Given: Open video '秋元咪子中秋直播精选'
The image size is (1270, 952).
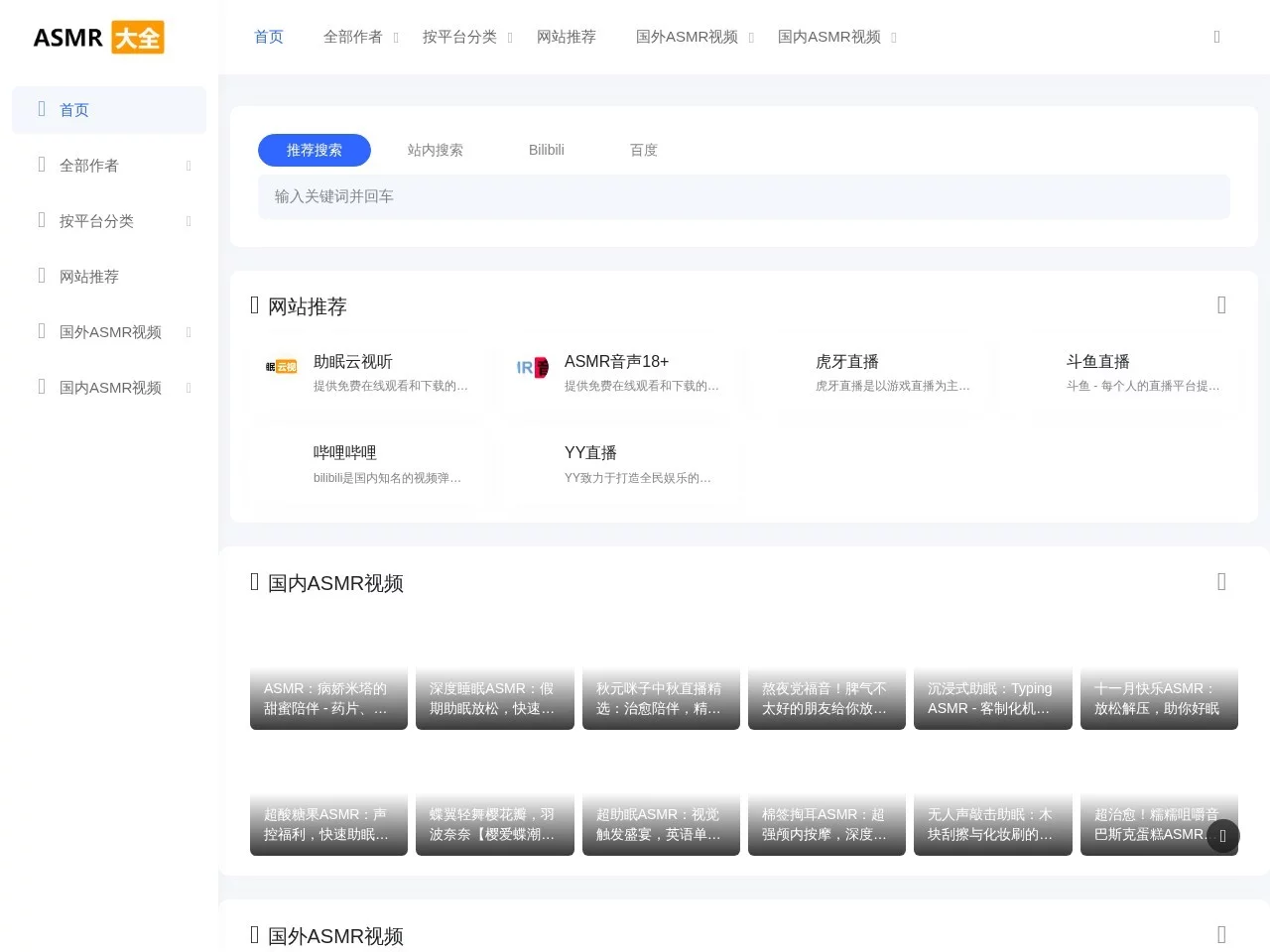Looking at the screenshot, I should click(661, 674).
